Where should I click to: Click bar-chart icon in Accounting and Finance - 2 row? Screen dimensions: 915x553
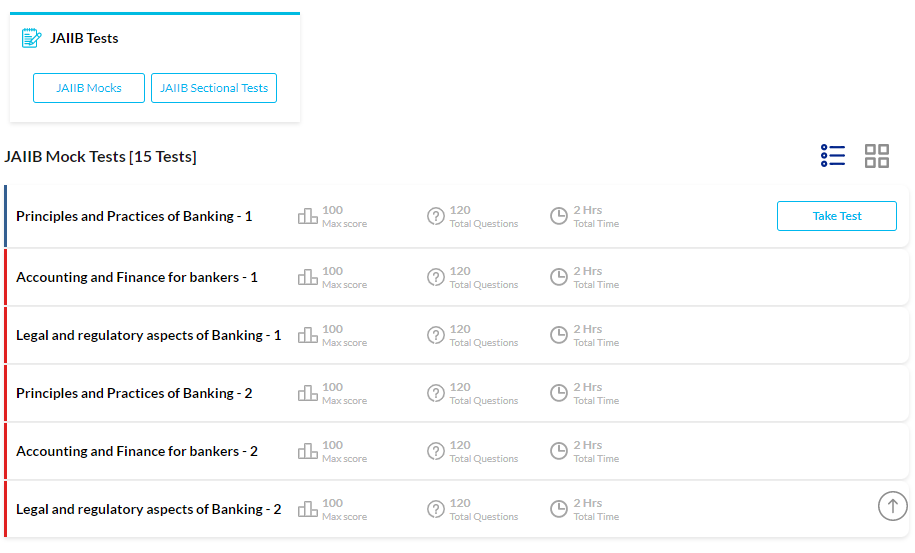[x=308, y=451]
